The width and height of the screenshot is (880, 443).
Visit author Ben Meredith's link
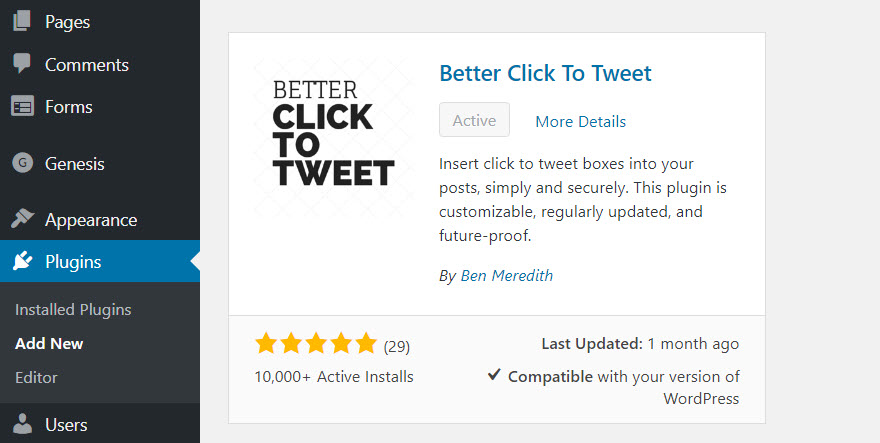tap(506, 275)
